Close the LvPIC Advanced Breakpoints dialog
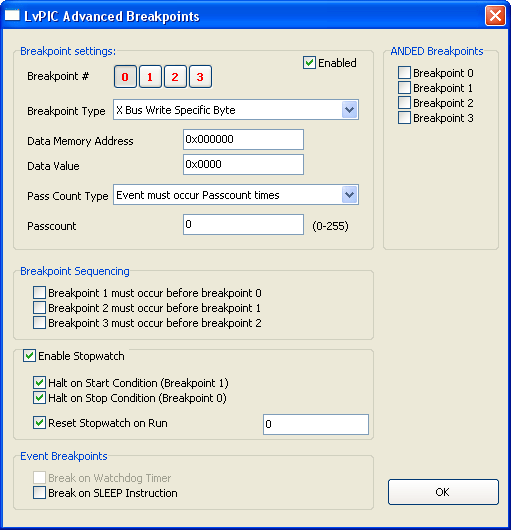Image resolution: width=511 pixels, height=530 pixels. (x=495, y=16)
